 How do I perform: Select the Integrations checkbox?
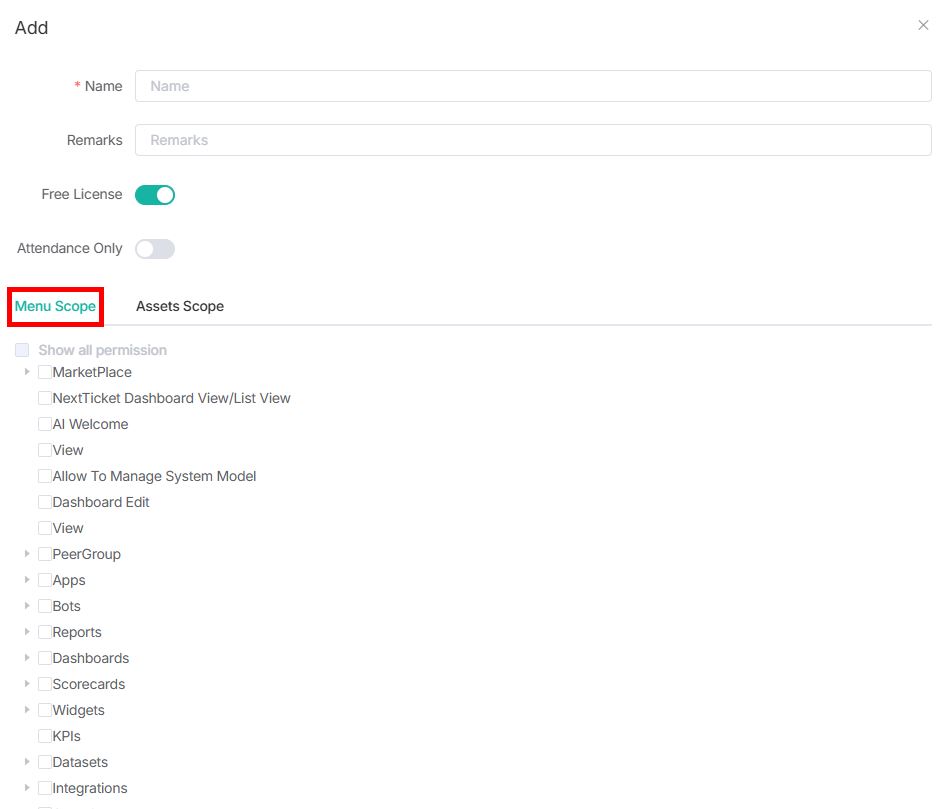click(x=45, y=788)
